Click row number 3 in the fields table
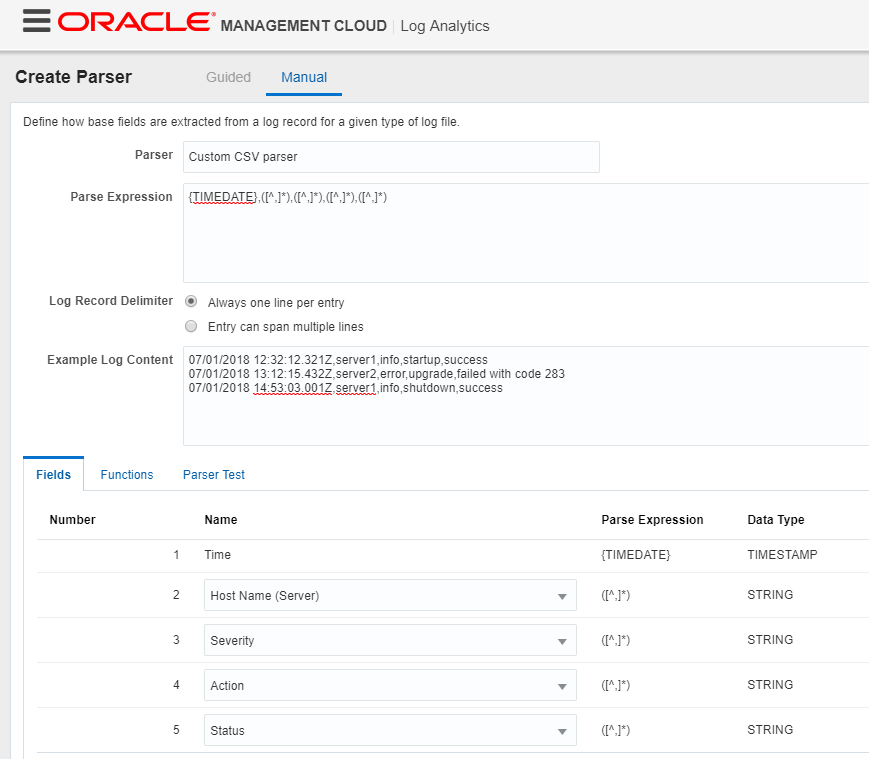The image size is (869, 759). (176, 639)
